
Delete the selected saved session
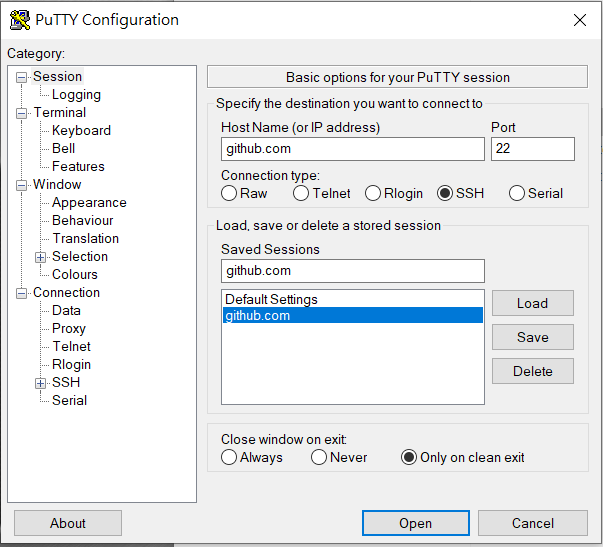coord(533,371)
